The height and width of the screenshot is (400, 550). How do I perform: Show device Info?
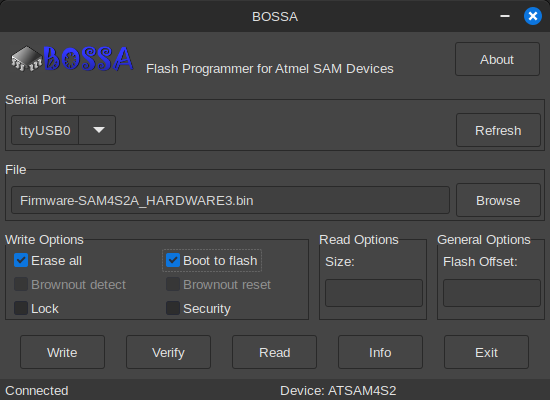click(x=380, y=352)
